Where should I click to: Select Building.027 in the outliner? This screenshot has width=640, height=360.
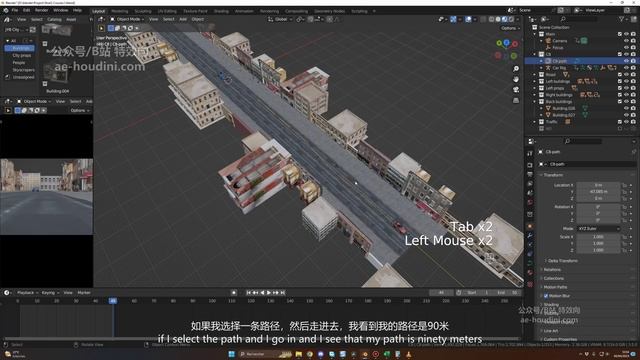[x=564, y=115]
